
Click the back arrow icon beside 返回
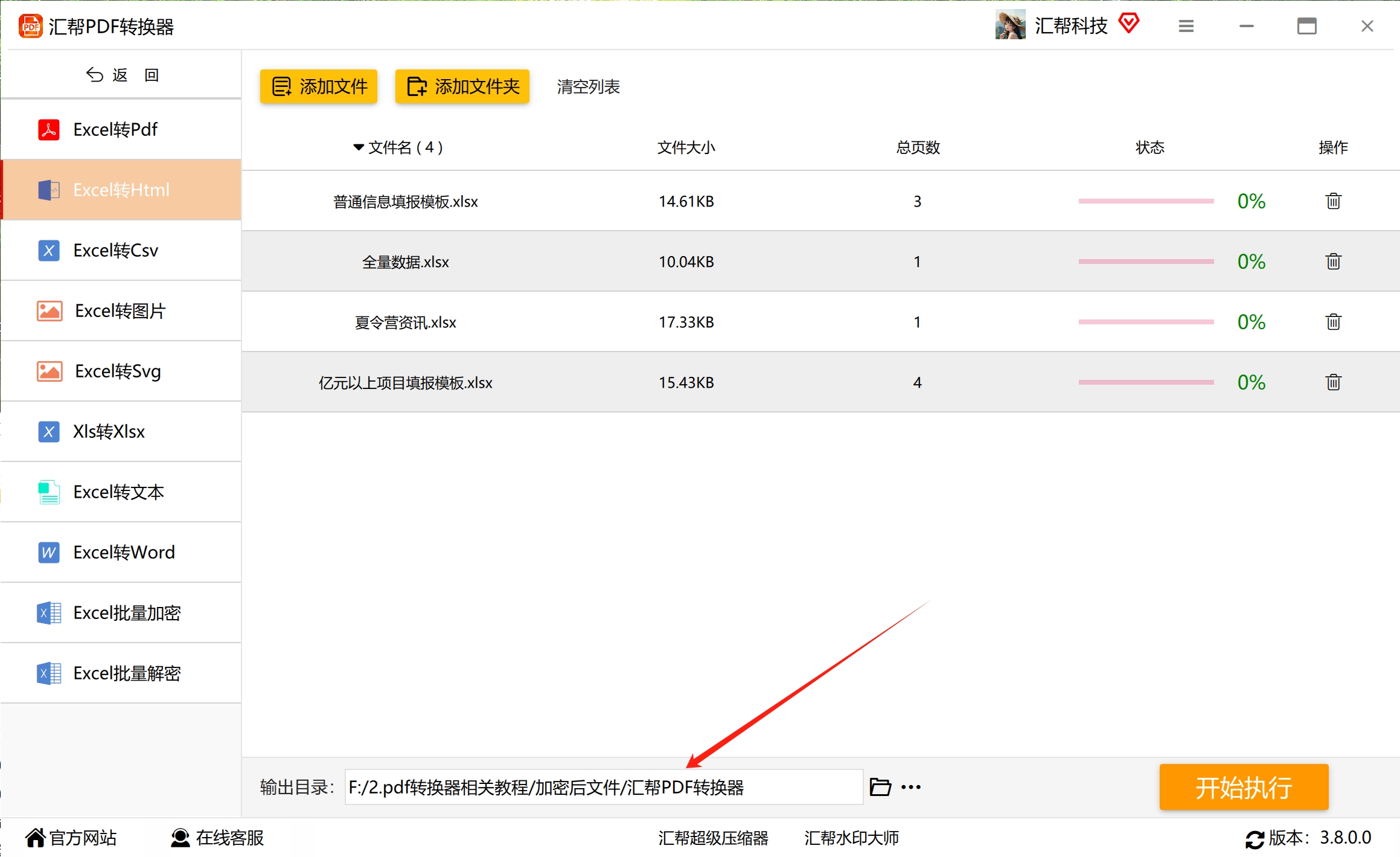click(x=95, y=75)
